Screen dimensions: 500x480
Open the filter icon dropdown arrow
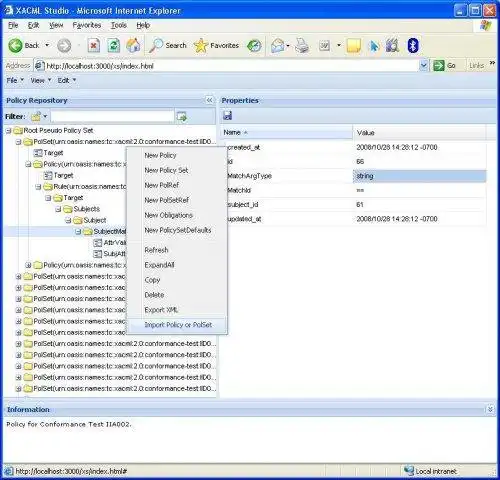[45, 117]
